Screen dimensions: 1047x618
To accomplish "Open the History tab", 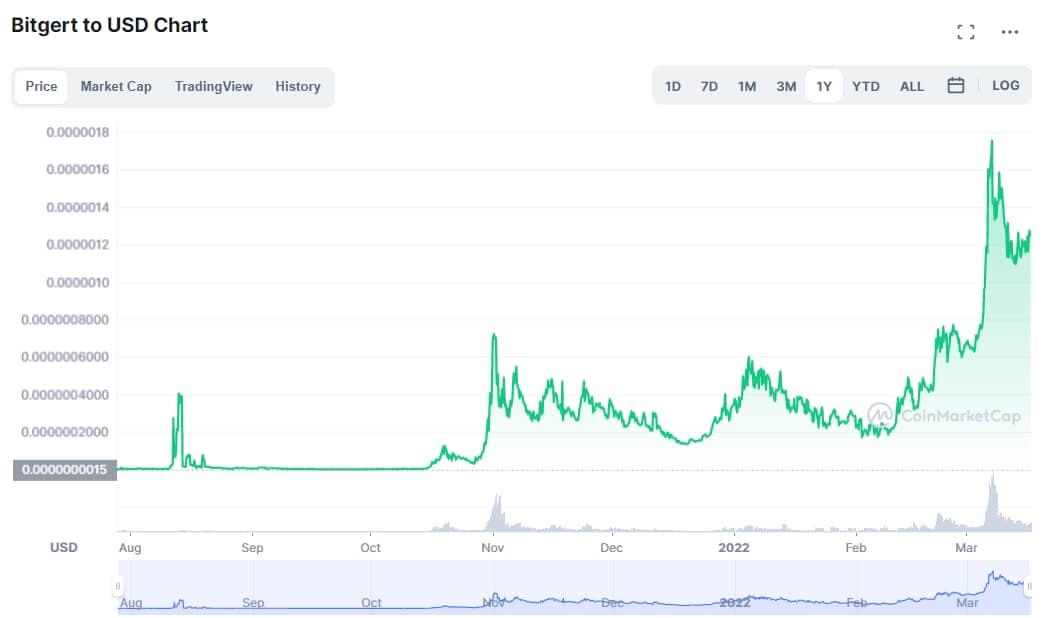I will point(298,87).
